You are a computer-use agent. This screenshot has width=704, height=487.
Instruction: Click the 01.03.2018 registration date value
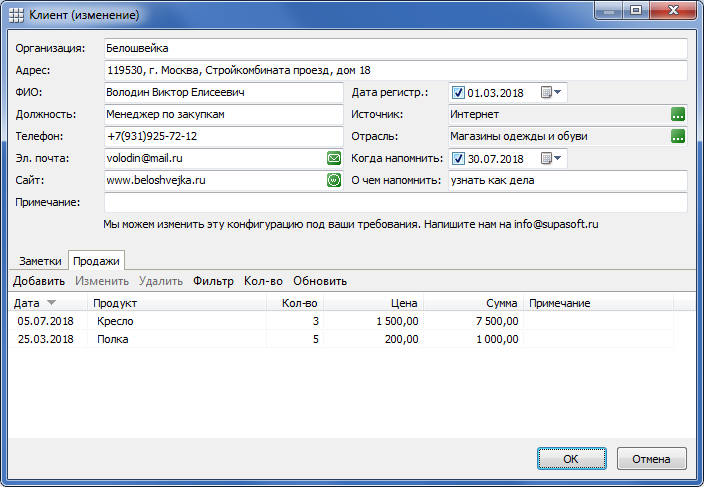[x=495, y=93]
